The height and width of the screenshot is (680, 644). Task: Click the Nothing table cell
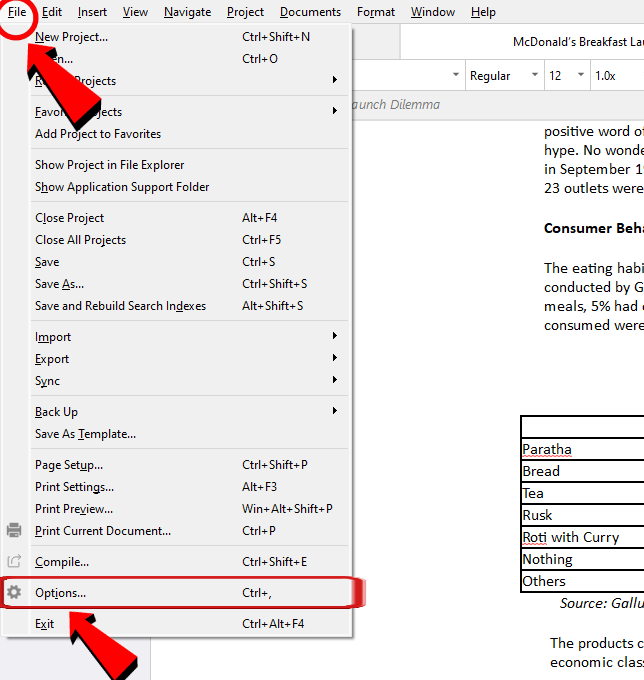(x=582, y=559)
